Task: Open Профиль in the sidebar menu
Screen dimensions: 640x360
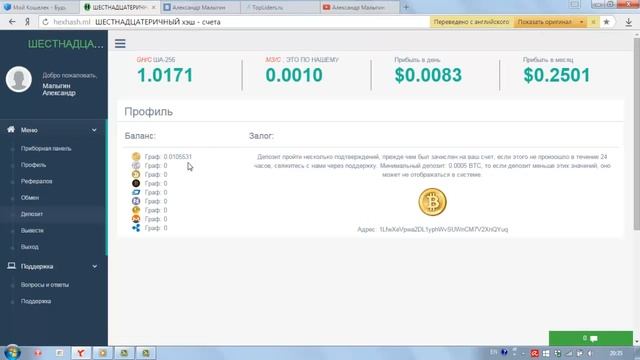Action: click(33, 165)
